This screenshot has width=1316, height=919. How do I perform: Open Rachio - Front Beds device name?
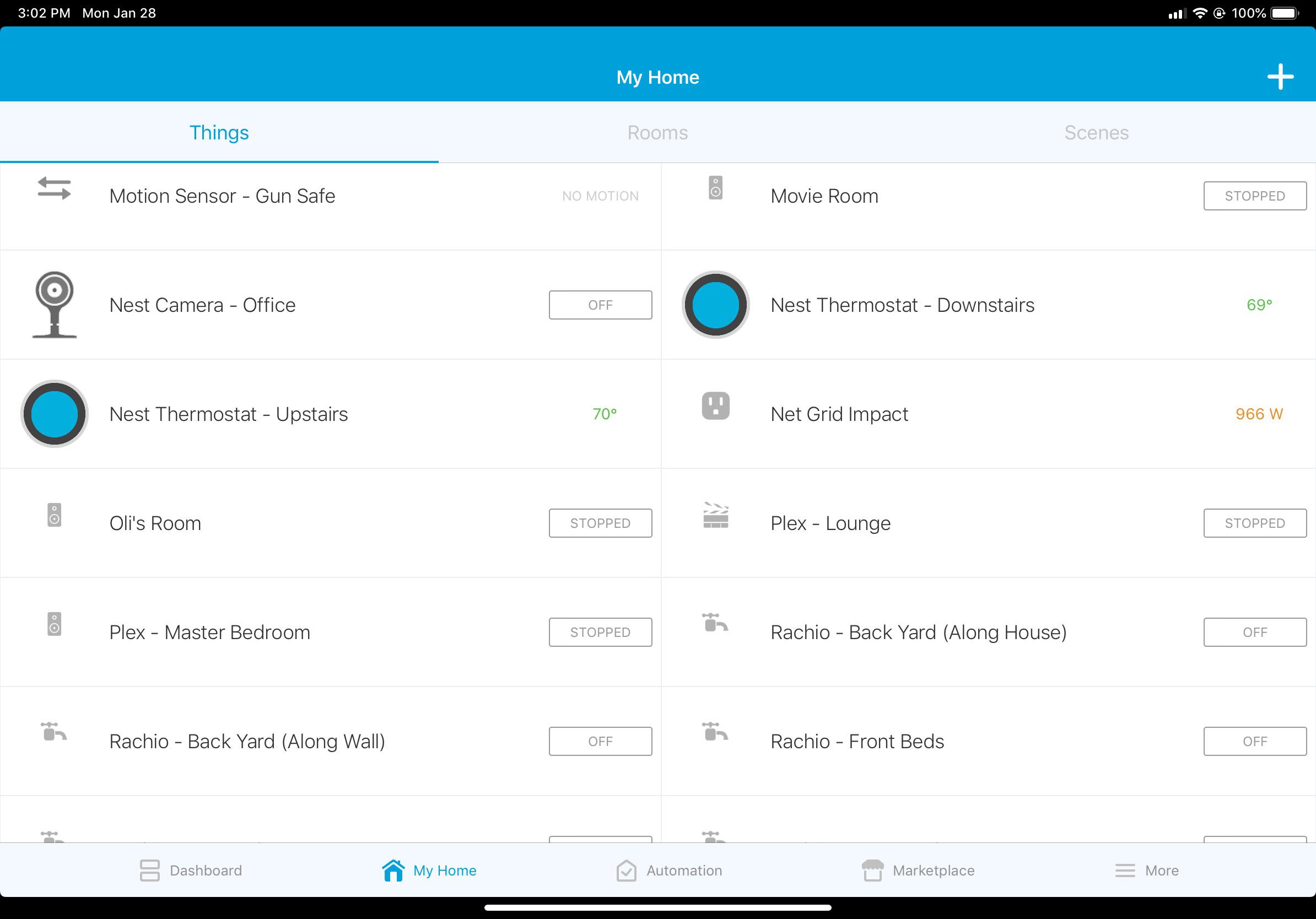(857, 742)
